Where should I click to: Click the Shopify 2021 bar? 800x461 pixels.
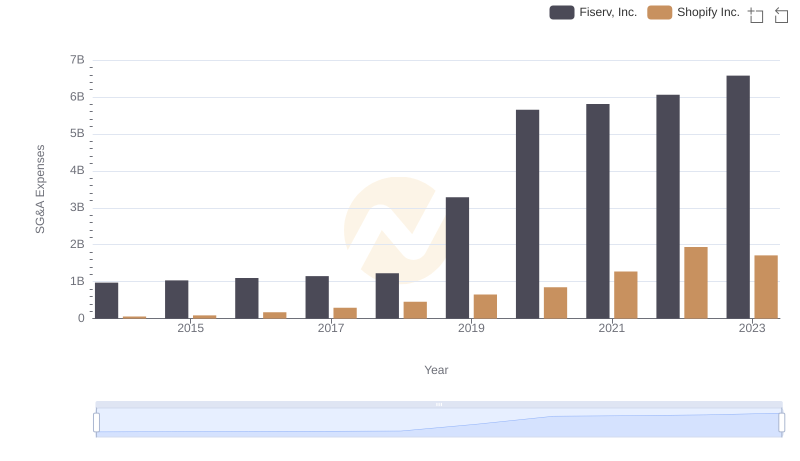(x=626, y=295)
